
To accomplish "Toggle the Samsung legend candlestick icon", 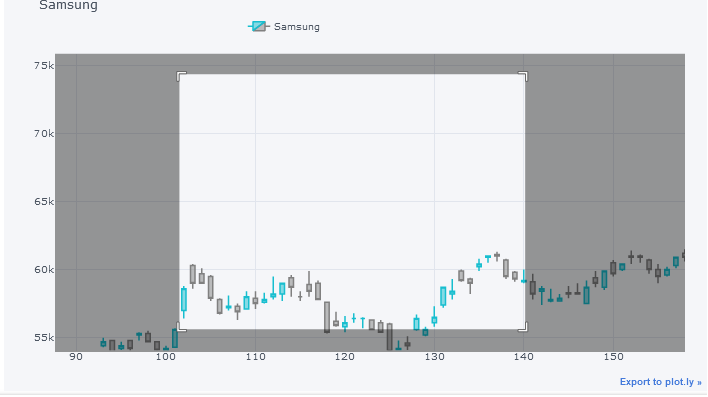I will (259, 26).
